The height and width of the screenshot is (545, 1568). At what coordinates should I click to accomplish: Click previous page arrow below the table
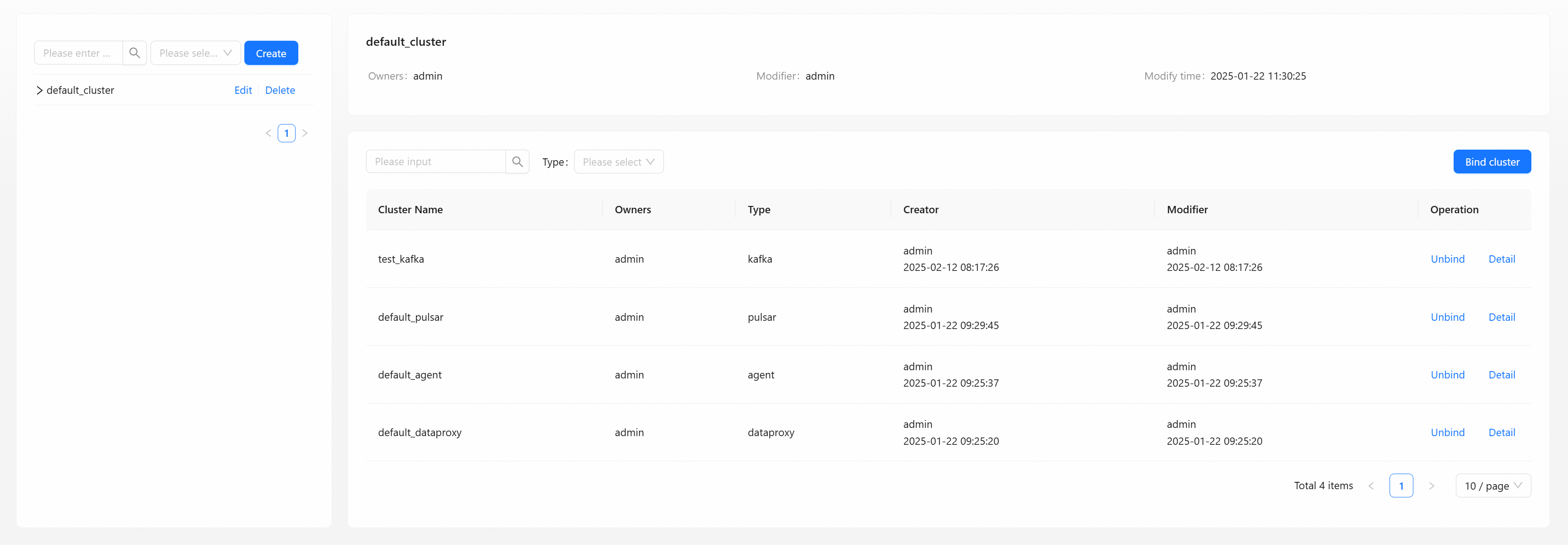(x=1371, y=486)
